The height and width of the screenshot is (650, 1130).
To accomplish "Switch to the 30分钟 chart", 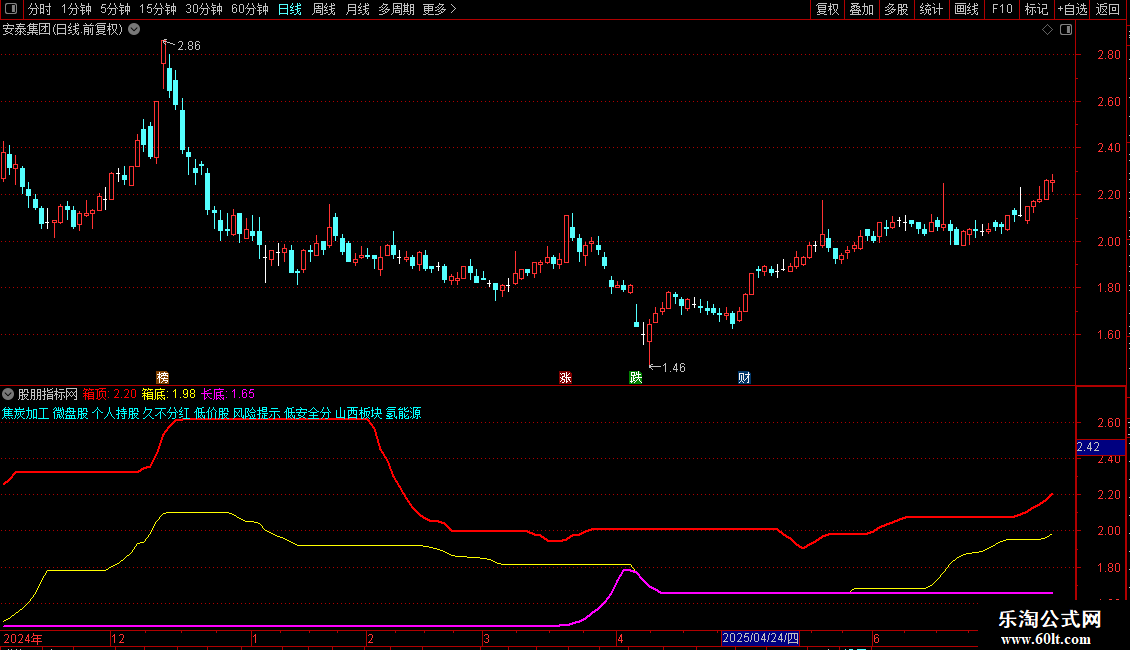I will 203,9.
